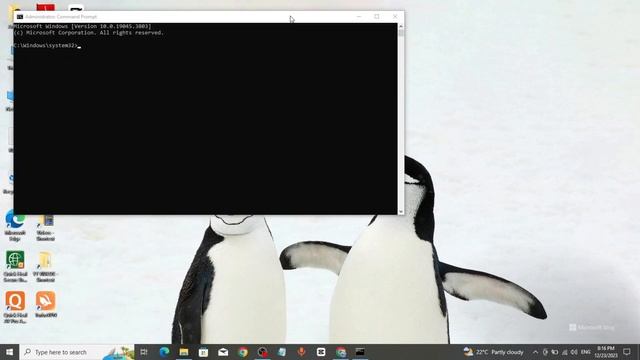Switch input language via ENG indicator
The width and height of the screenshot is (640, 360).
click(586, 352)
